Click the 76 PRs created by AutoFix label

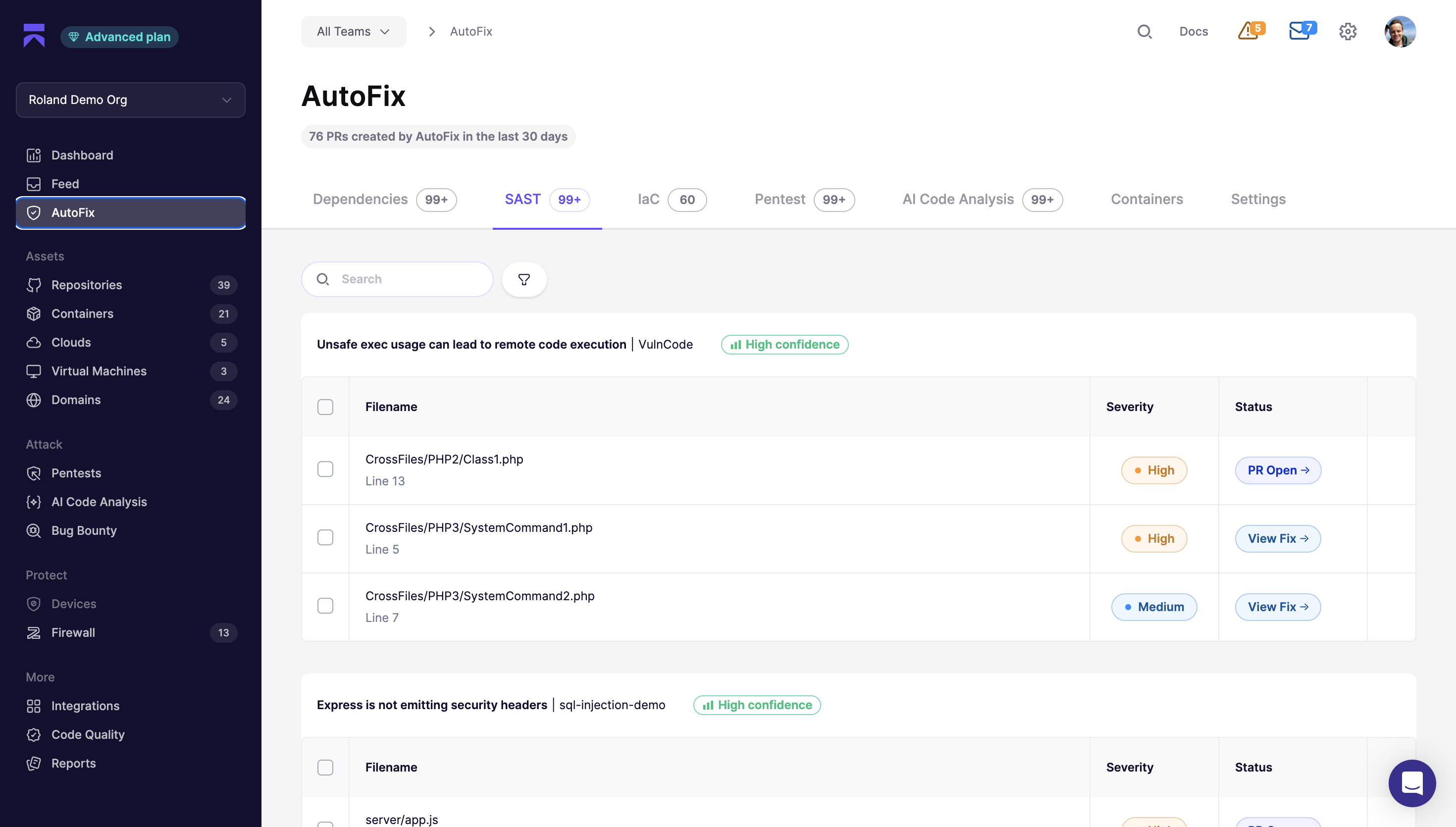(x=438, y=137)
